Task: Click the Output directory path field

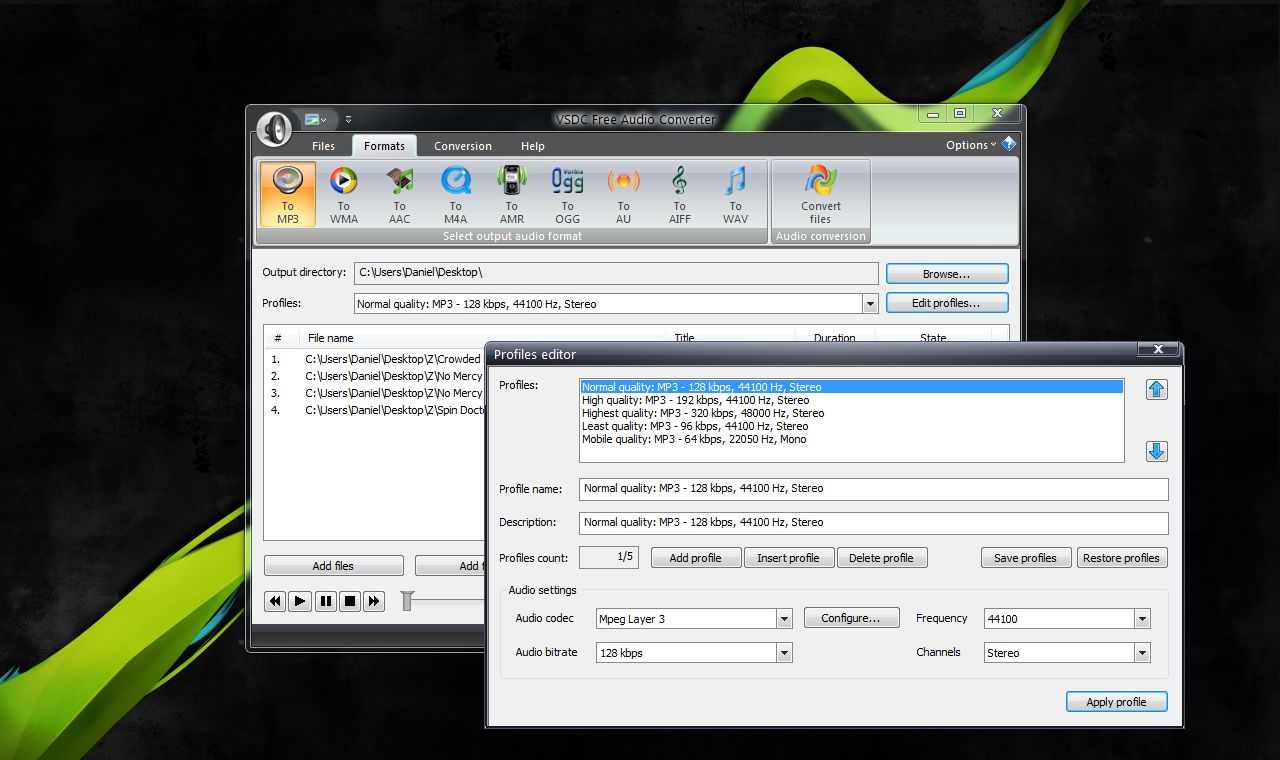Action: tap(616, 273)
